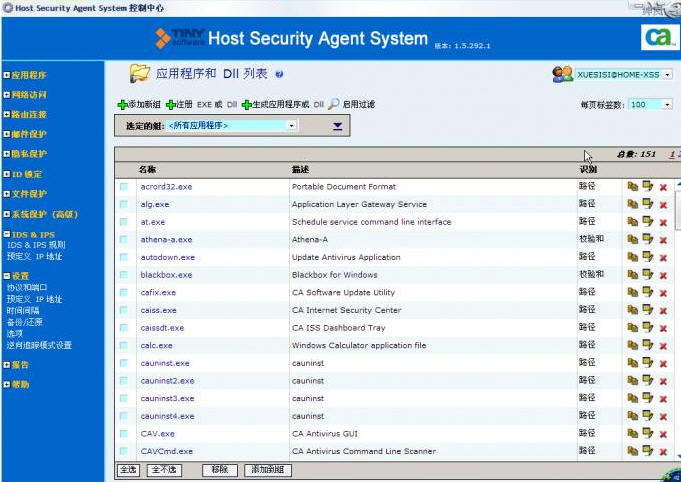Click the copy icon in the cauninst.exe row
681x482 pixels.
tap(633, 363)
